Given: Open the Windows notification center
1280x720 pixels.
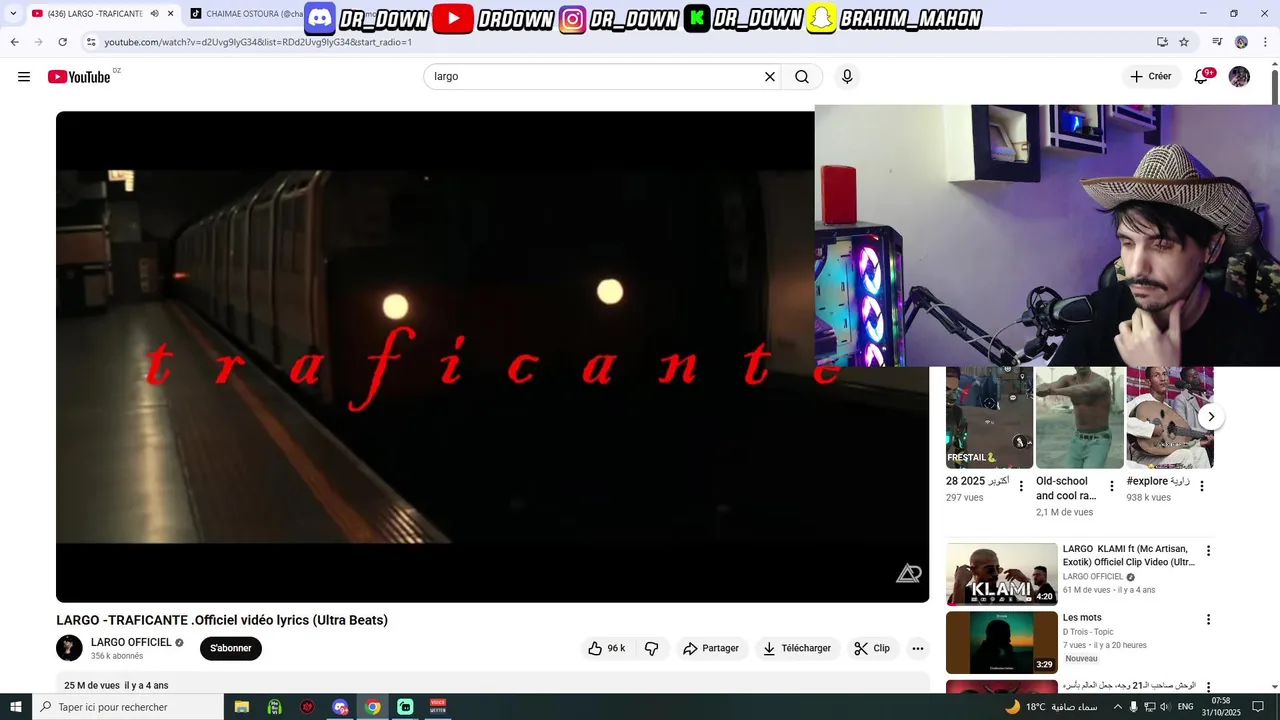Looking at the screenshot, I should 1259,707.
